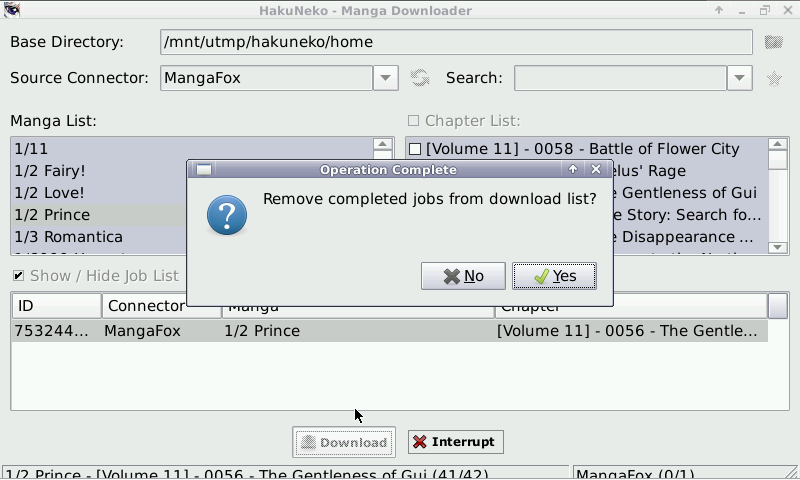This screenshot has width=800, height=480.
Task: Select job row 753244... in job list
Action: 389,331
